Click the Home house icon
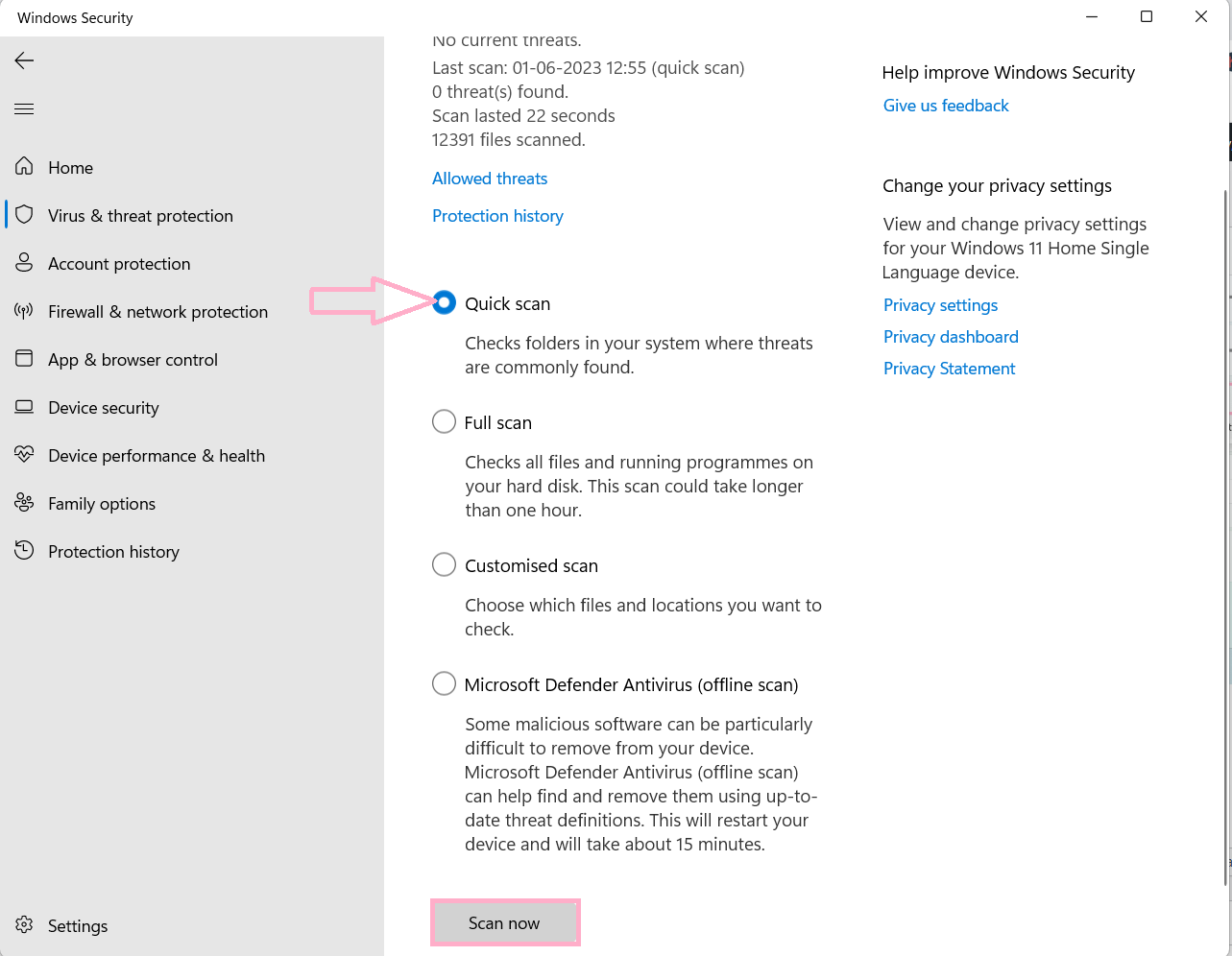Viewport: 1232px width, 956px height. [x=25, y=167]
